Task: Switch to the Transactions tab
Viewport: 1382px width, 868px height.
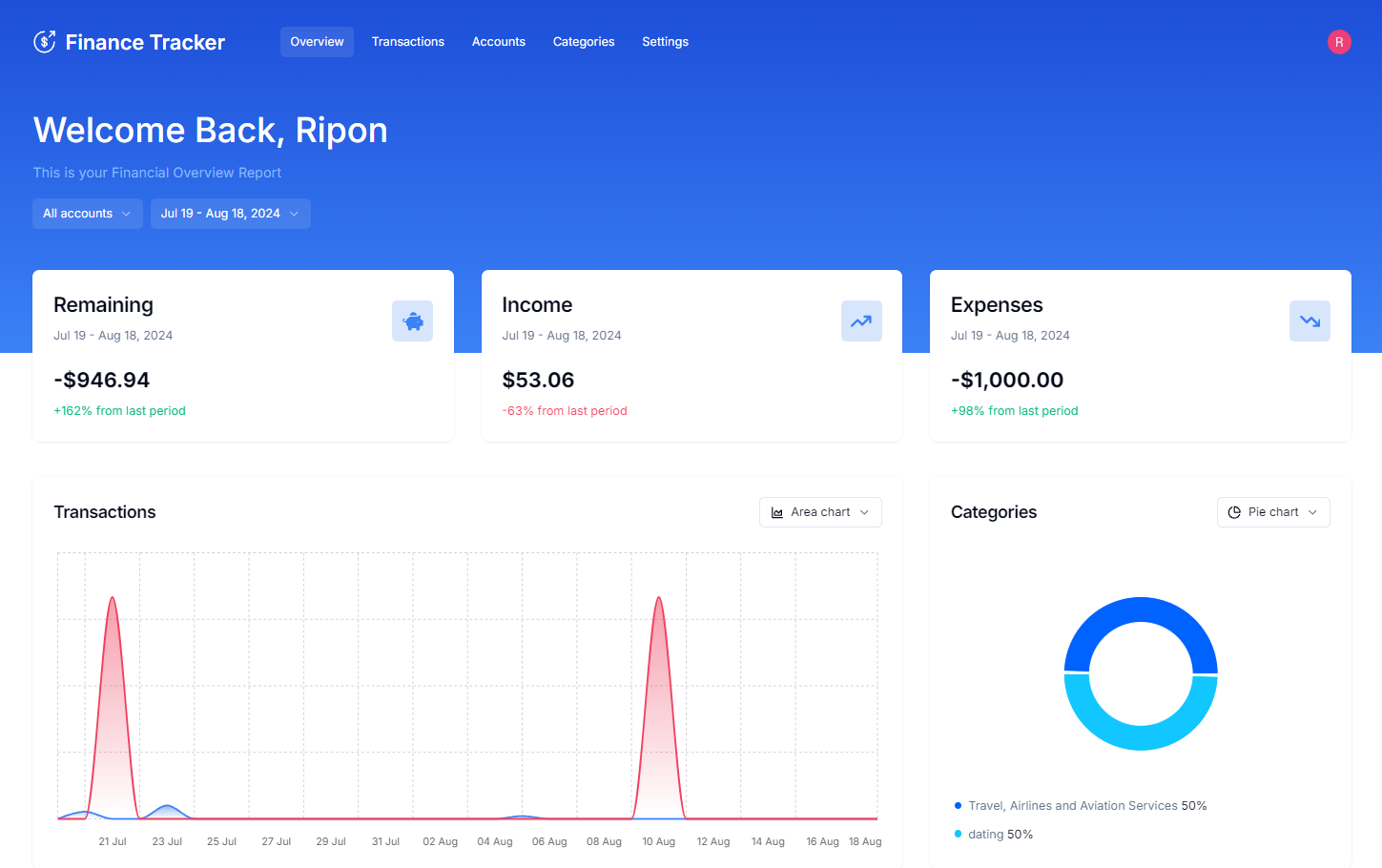Action: [x=408, y=41]
